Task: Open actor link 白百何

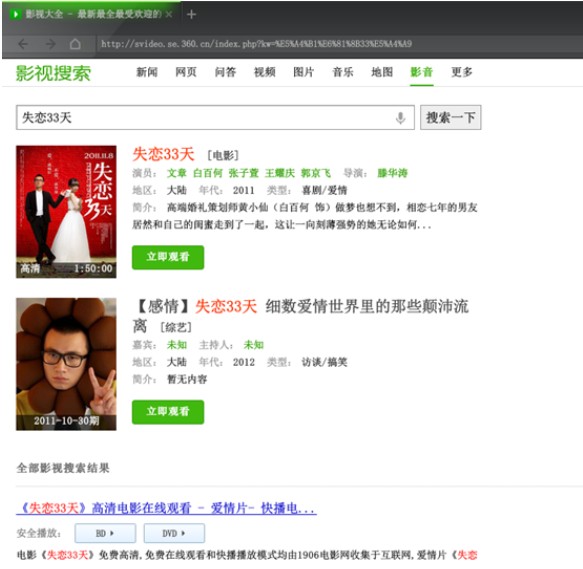Action: 208,173
